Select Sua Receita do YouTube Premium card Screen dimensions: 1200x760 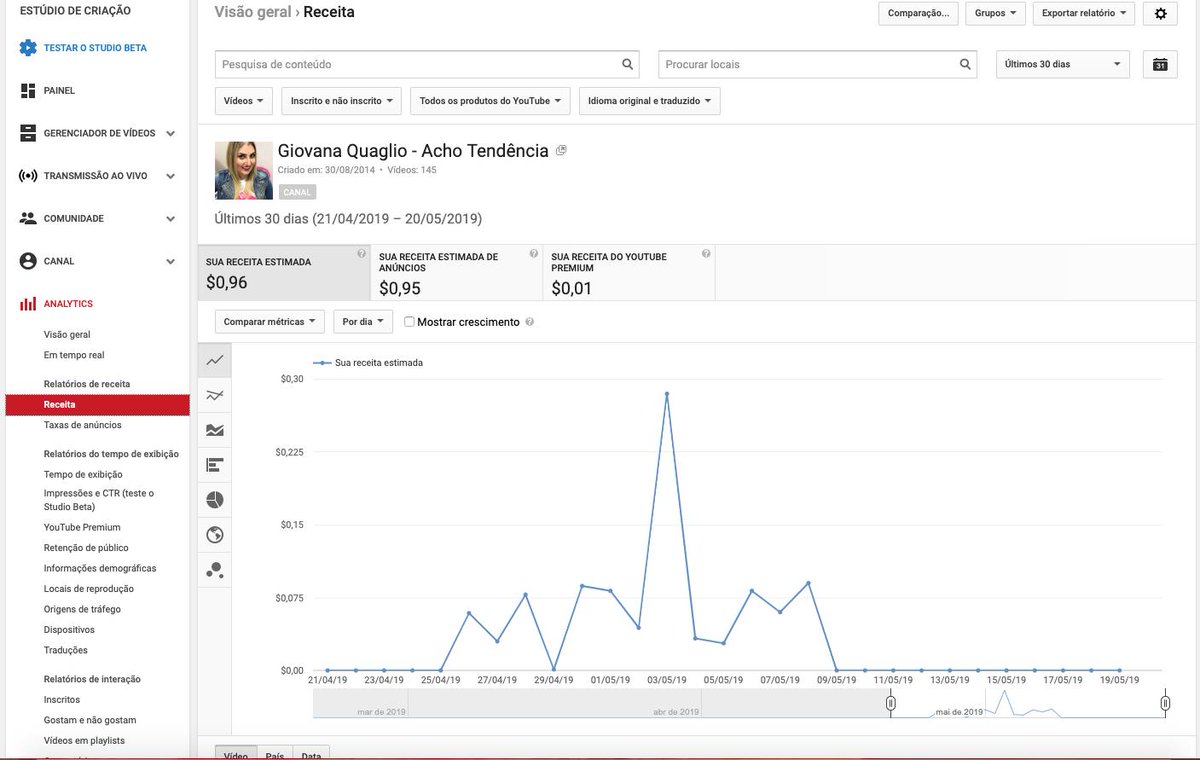[x=629, y=272]
